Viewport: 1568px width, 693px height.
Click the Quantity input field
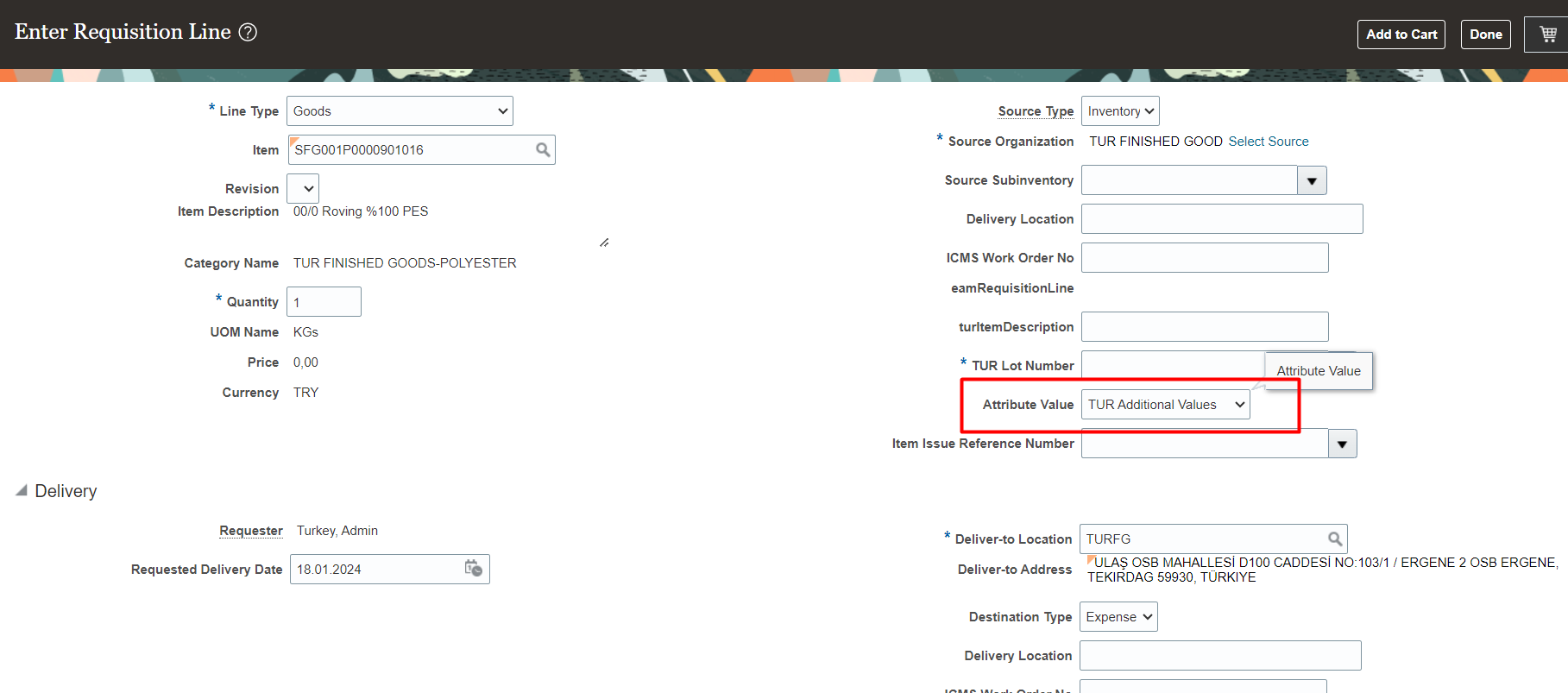[x=324, y=302]
